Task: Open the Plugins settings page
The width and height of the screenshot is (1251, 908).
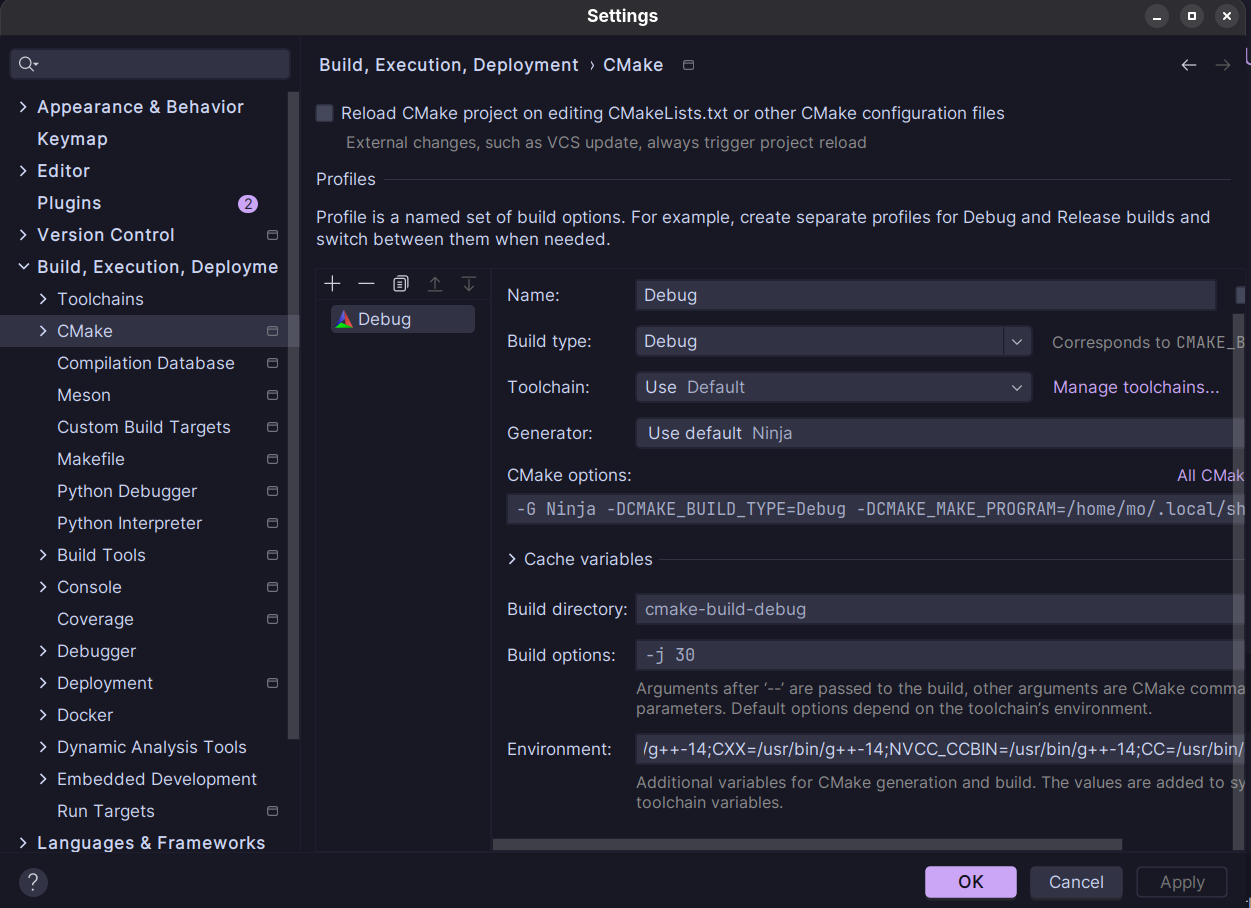Action: click(69, 203)
